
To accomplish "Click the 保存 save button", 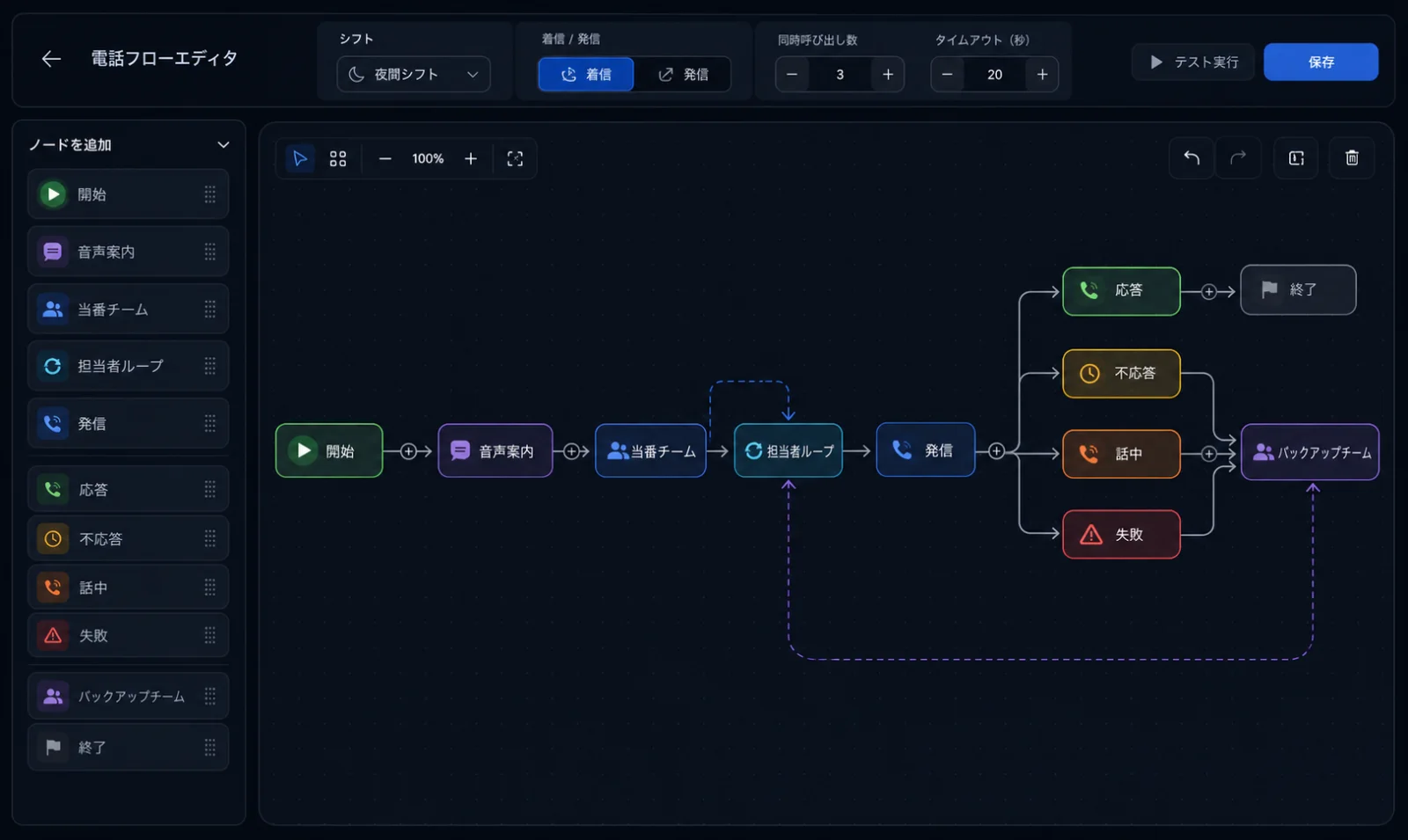I will click(x=1321, y=62).
